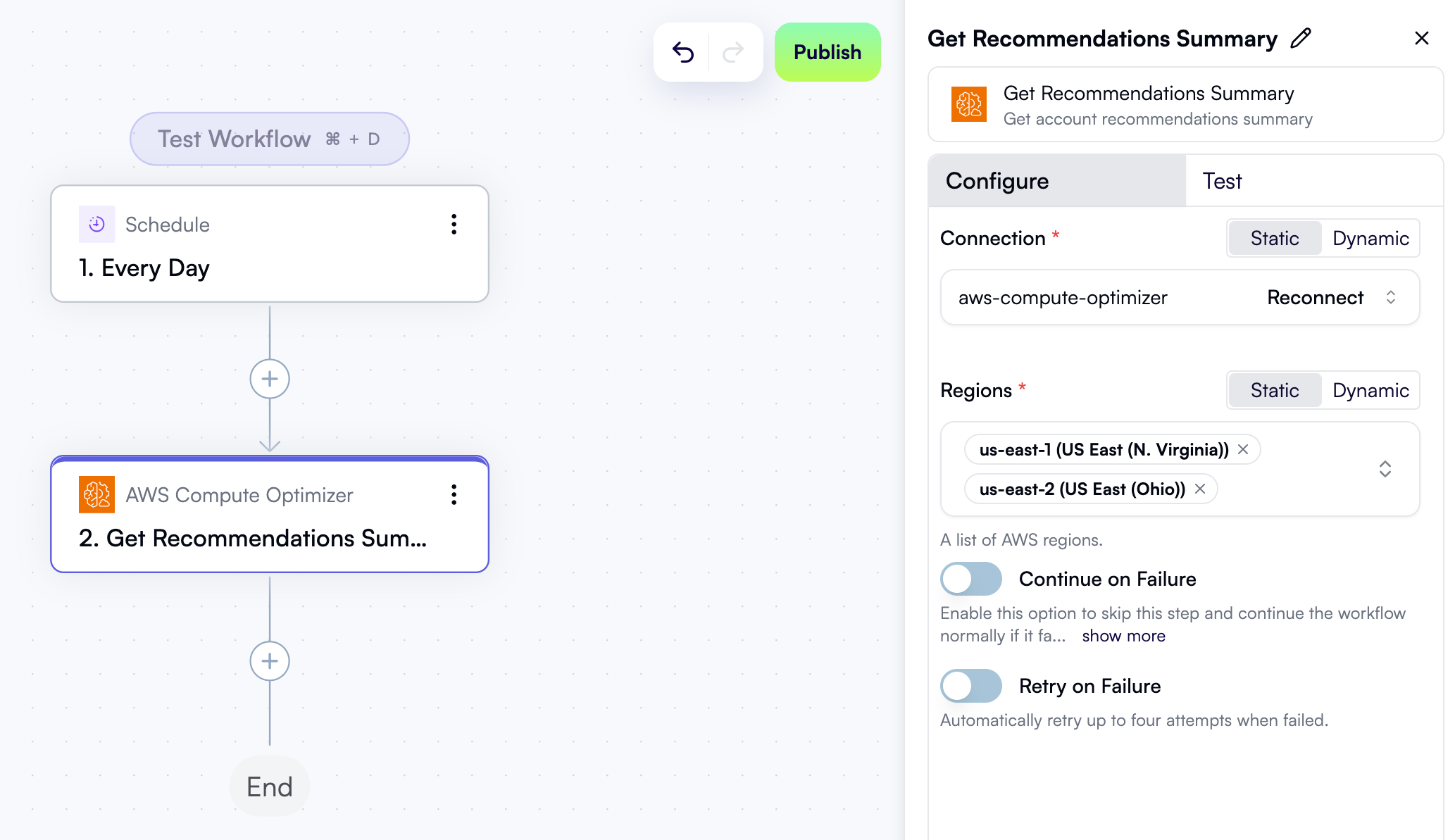Screen dimensions: 1455x840
Task: Click the show more link
Action: click(x=1123, y=636)
